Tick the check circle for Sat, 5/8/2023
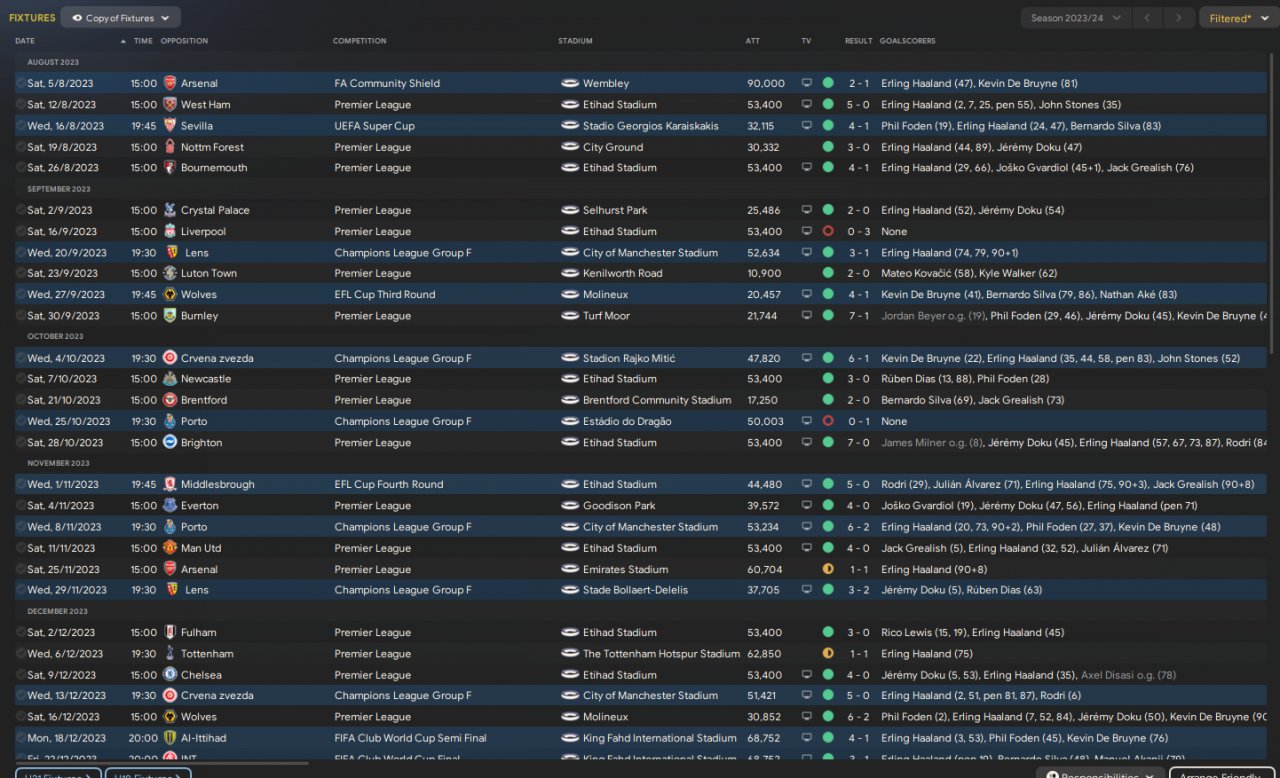 point(21,83)
